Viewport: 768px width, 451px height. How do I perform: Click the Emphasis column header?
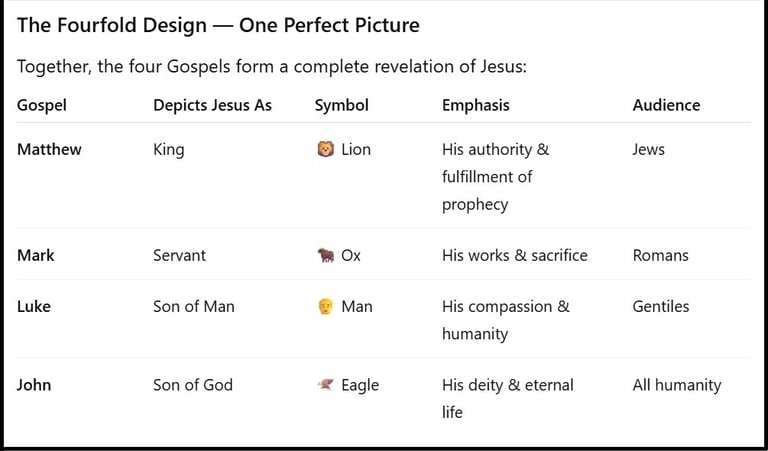(x=475, y=105)
